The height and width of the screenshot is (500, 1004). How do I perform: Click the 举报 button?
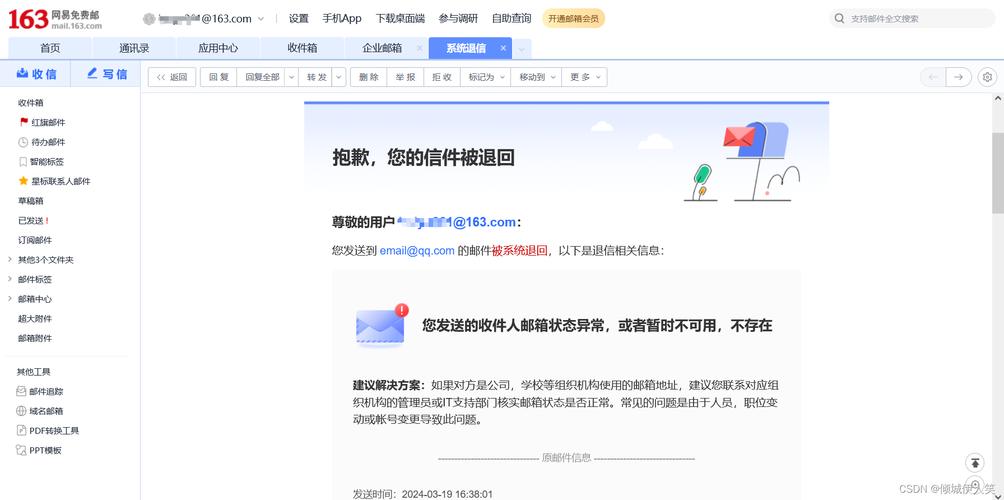(x=405, y=77)
